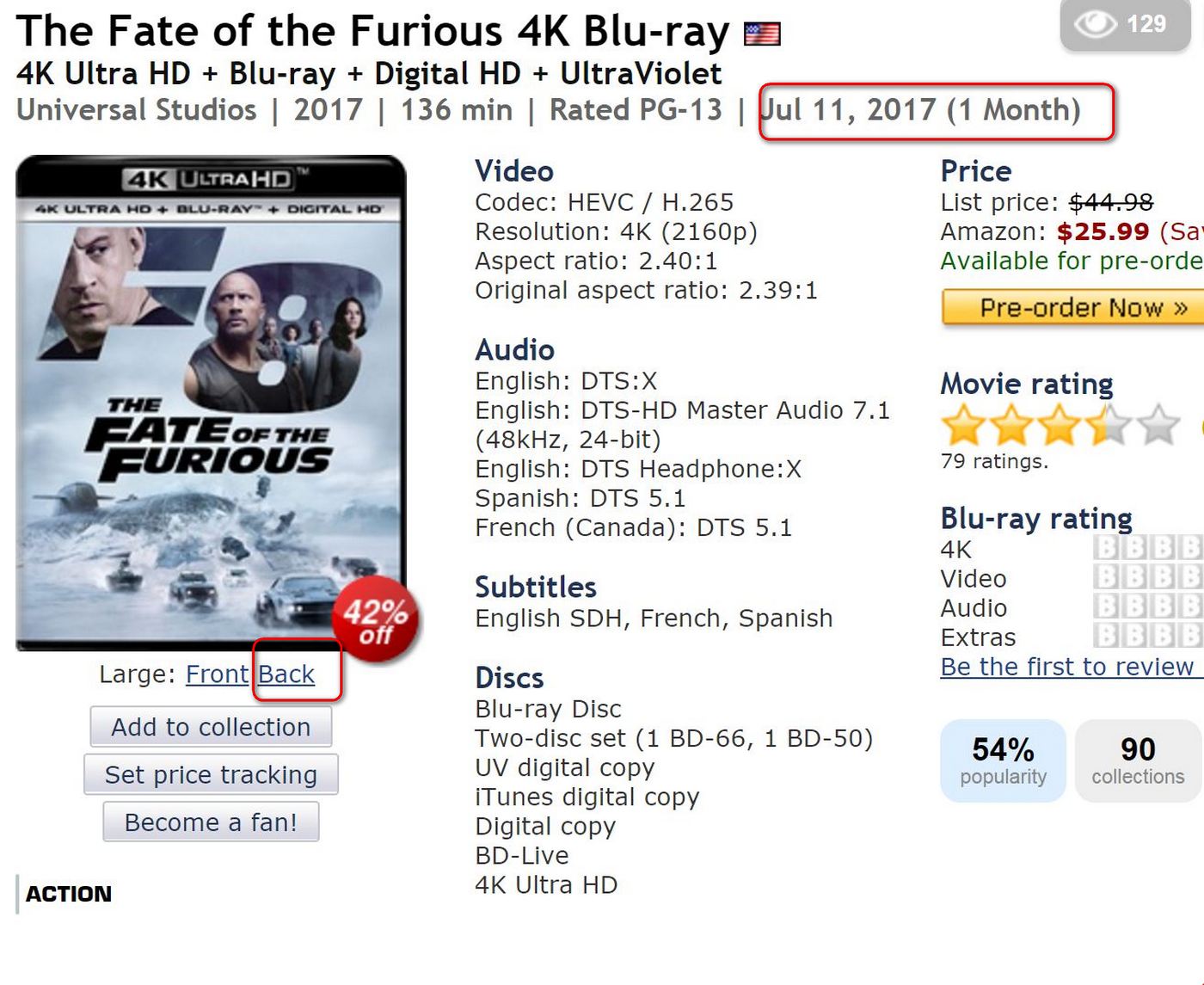Click the 4K Blu-ray rating boxes
Screen dimensions: 1204x985
coord(1148,549)
